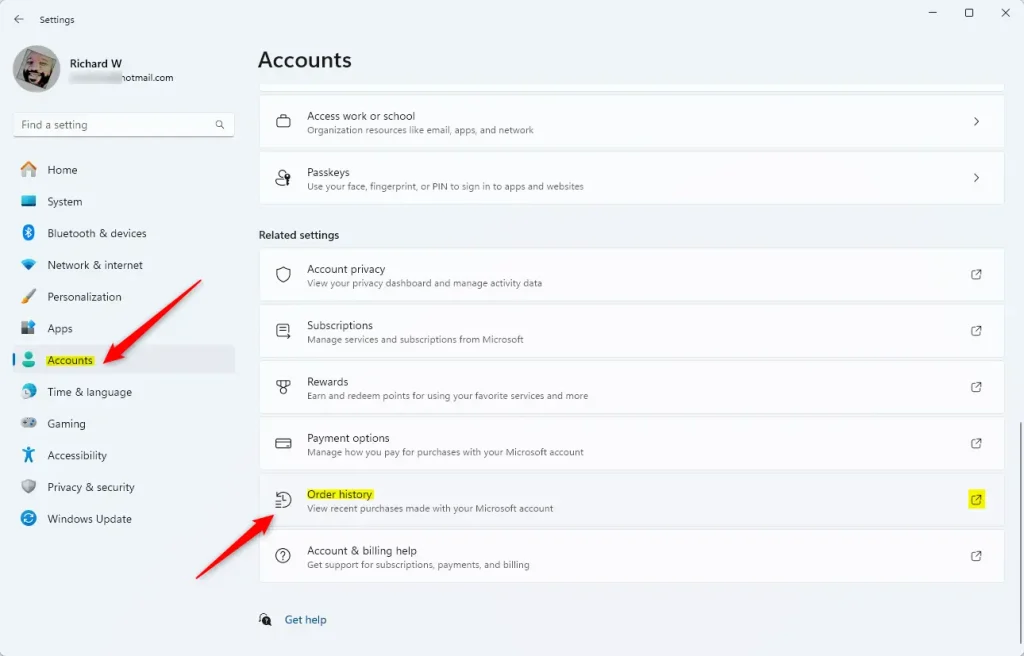Image resolution: width=1024 pixels, height=656 pixels.
Task: Click the Richard W account name
Action: [x=95, y=63]
